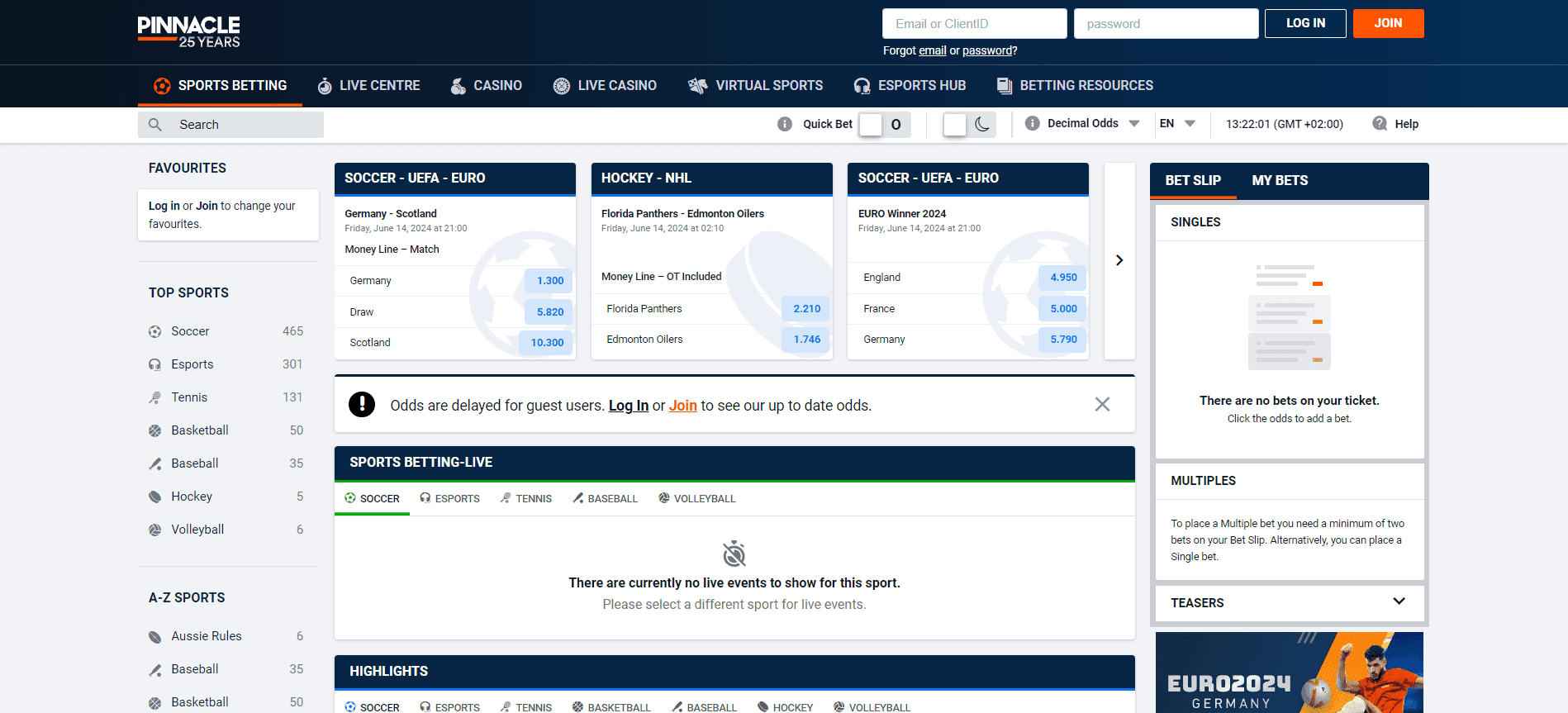Click the Tennis racket icon in Top Sports
The width and height of the screenshot is (1568, 713).
(154, 397)
